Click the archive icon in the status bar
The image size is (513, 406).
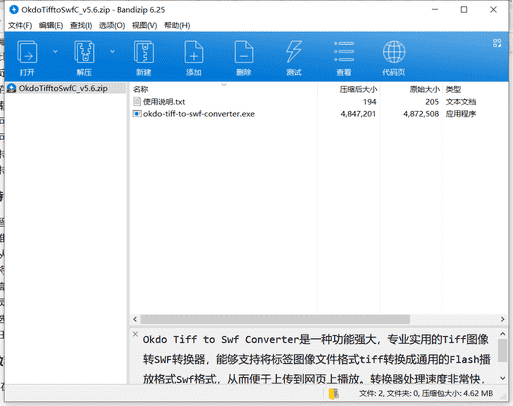click(333, 394)
